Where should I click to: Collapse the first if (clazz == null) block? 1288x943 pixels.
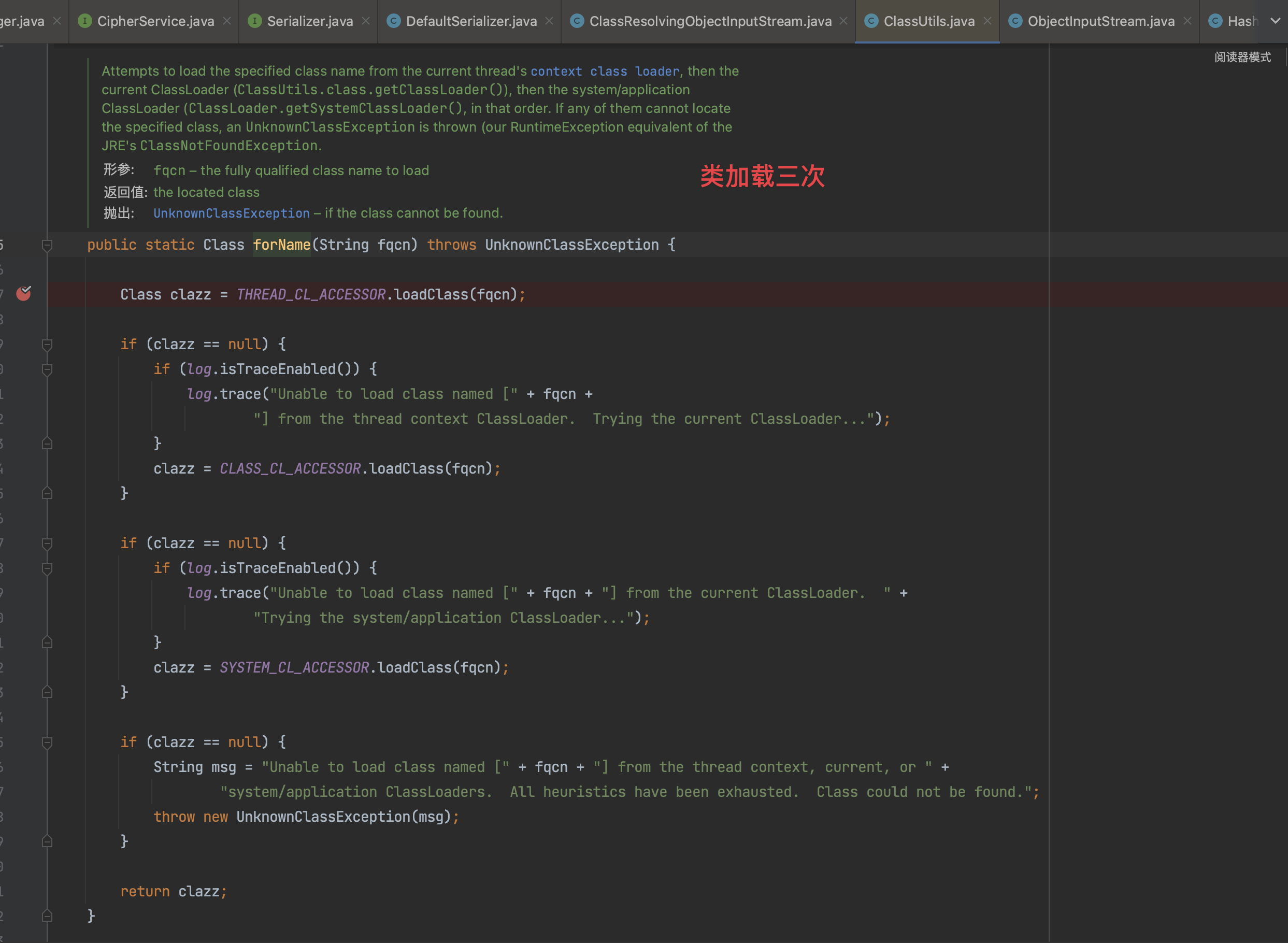pos(47,345)
